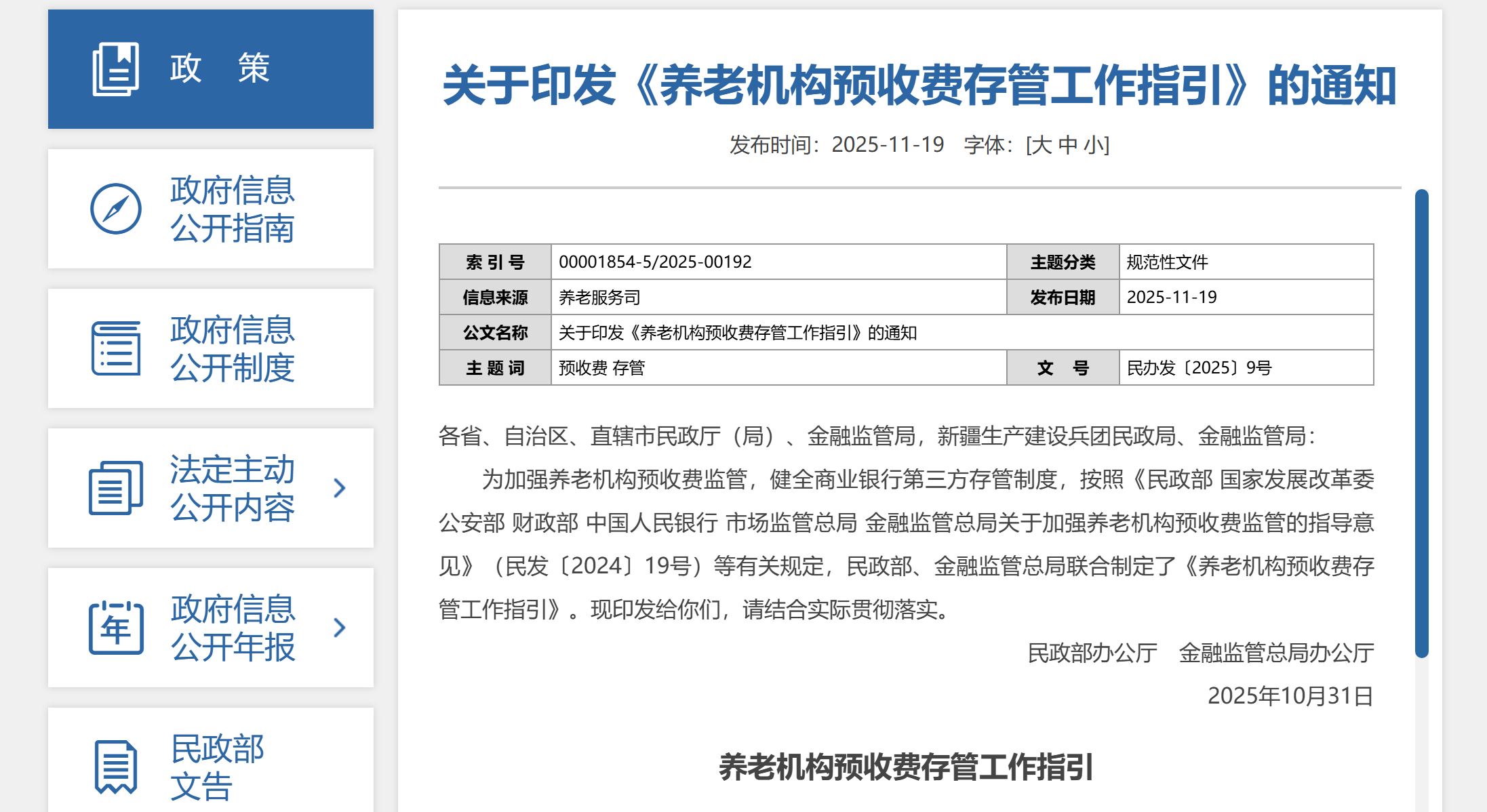Click the 公文名称 header cell
The height and width of the screenshot is (812, 1487).
[x=495, y=332]
